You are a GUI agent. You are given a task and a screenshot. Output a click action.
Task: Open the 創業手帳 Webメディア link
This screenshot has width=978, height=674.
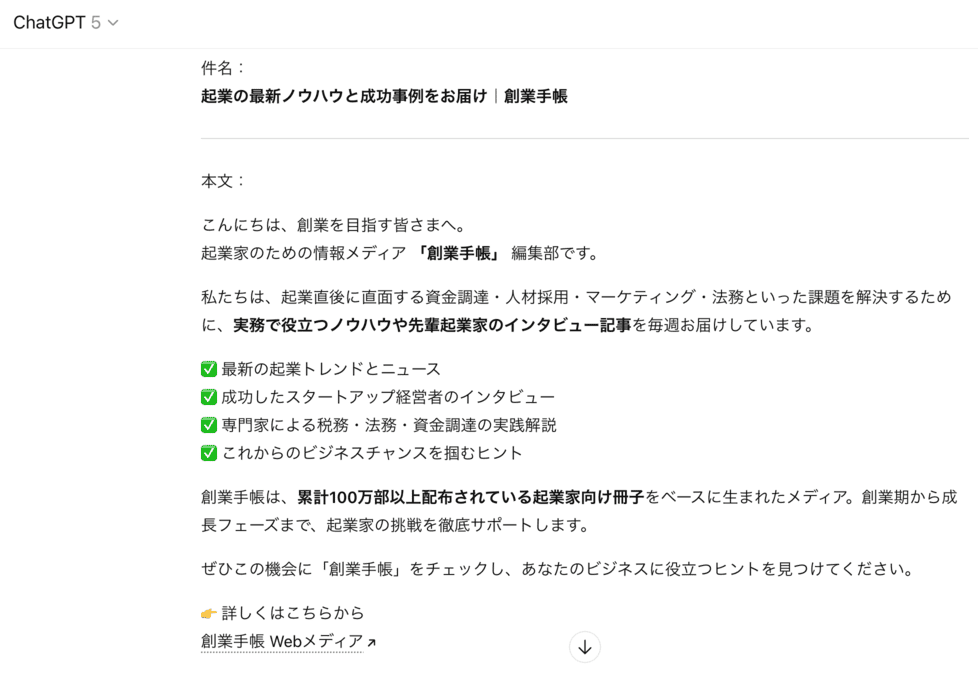282,642
